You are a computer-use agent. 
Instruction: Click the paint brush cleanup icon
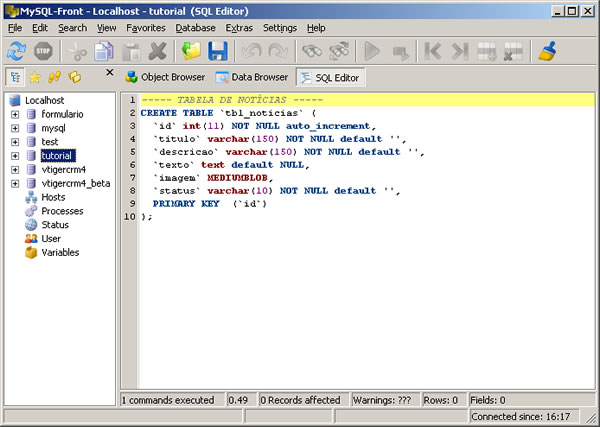coord(547,51)
